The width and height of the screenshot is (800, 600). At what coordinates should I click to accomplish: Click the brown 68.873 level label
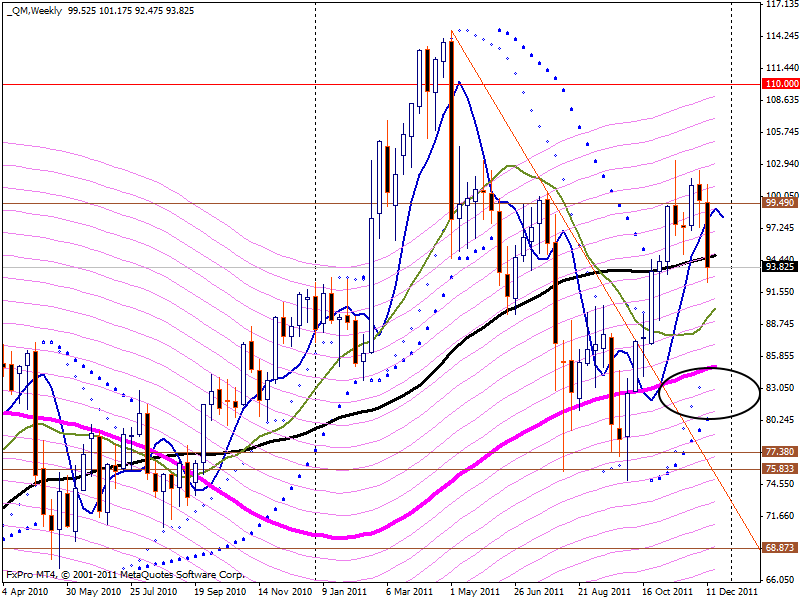click(780, 547)
